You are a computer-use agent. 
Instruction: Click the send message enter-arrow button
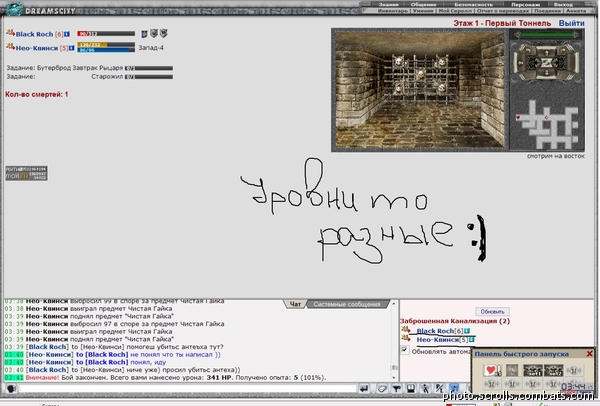(364, 389)
